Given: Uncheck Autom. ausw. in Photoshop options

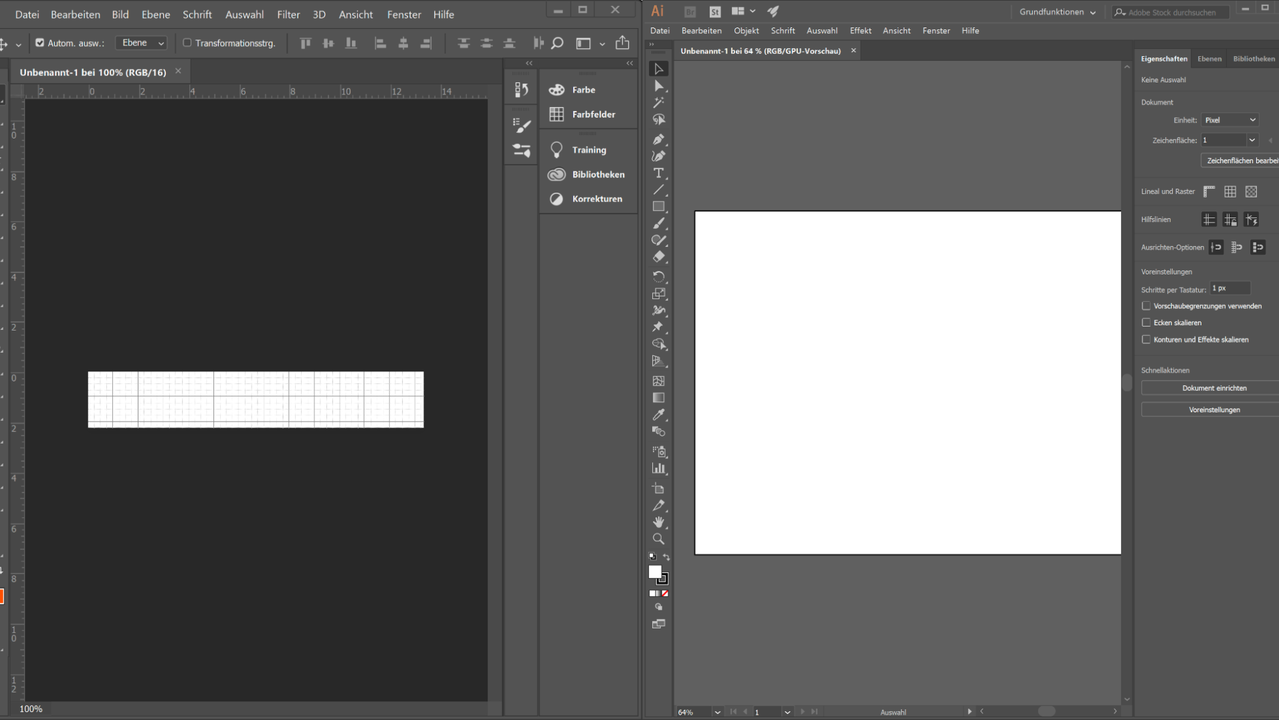Looking at the screenshot, I should point(40,43).
